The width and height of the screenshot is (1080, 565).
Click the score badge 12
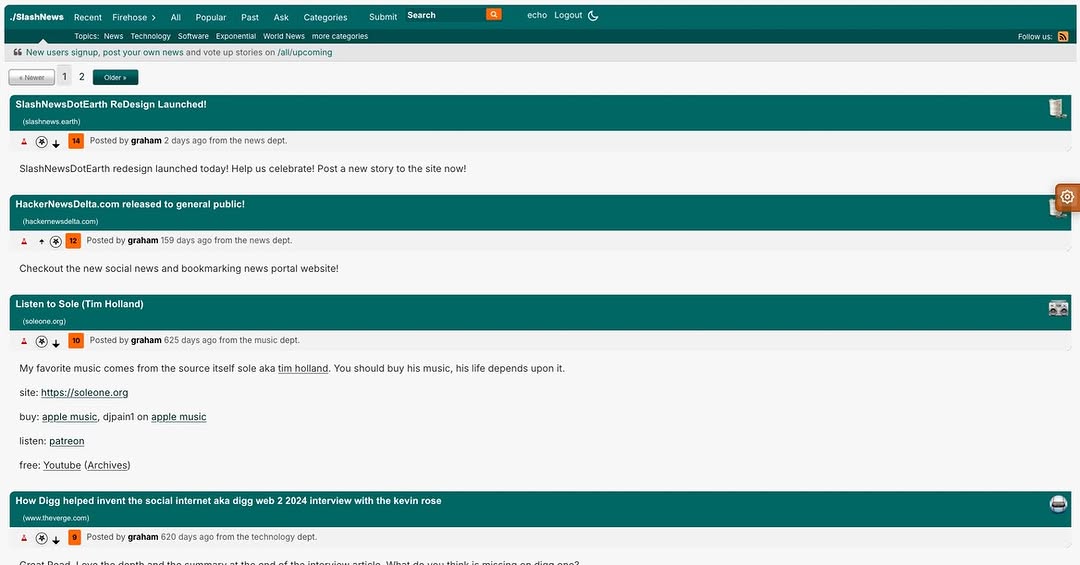tap(73, 240)
